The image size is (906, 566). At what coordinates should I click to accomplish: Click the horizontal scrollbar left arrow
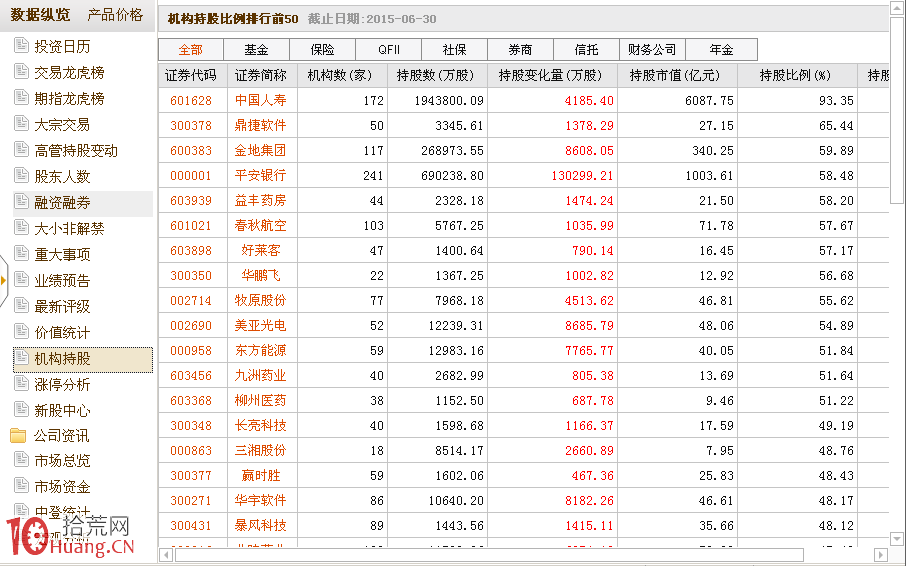point(166,555)
